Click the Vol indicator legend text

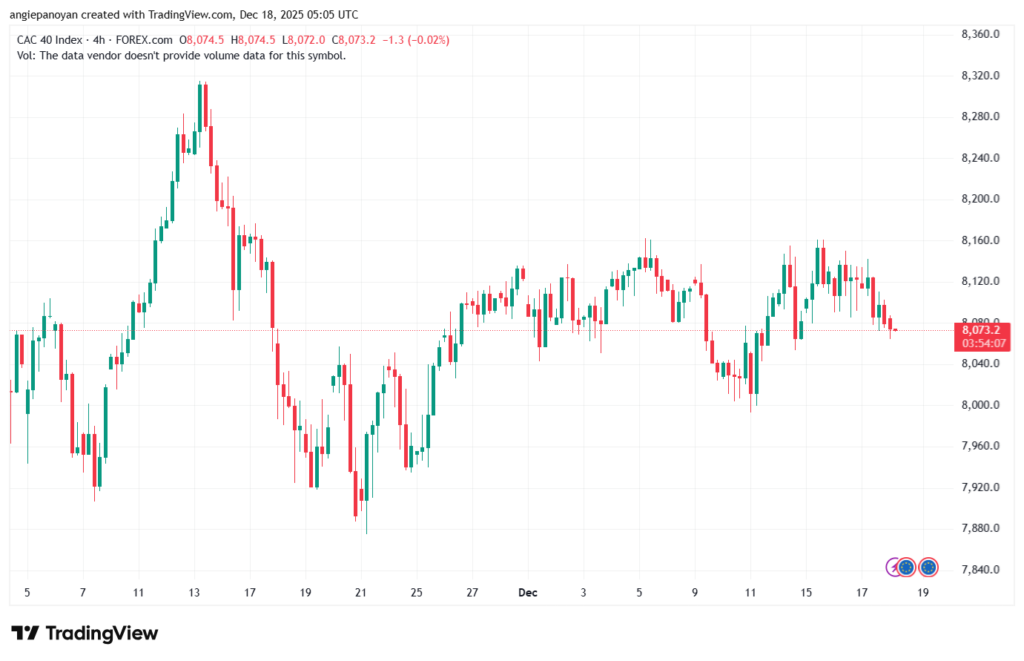click(x=182, y=55)
